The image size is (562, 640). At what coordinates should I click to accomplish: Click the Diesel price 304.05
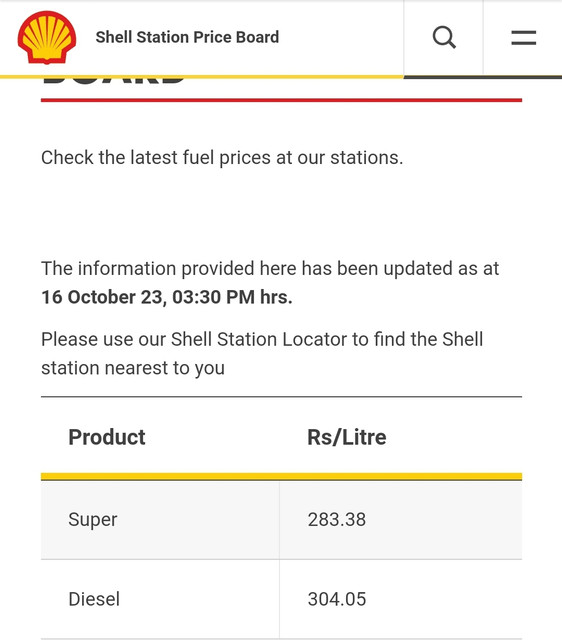point(337,599)
